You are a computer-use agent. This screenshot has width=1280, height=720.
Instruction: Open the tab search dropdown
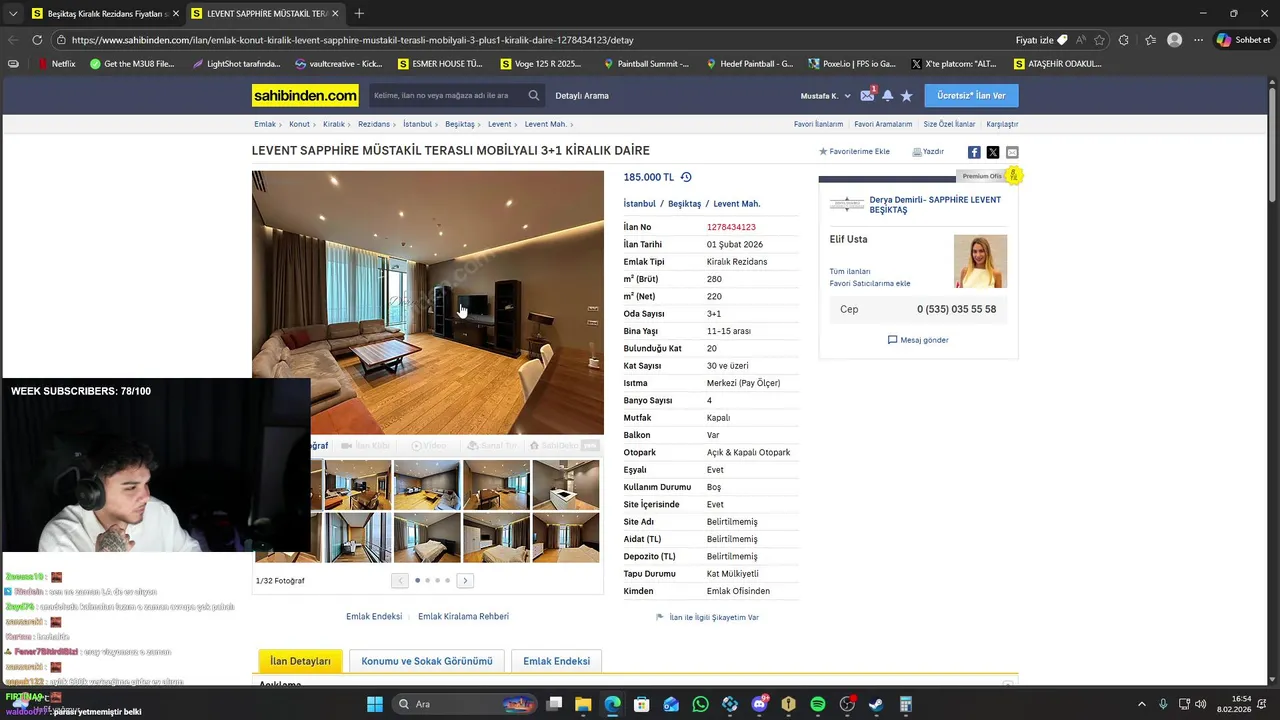click(12, 14)
